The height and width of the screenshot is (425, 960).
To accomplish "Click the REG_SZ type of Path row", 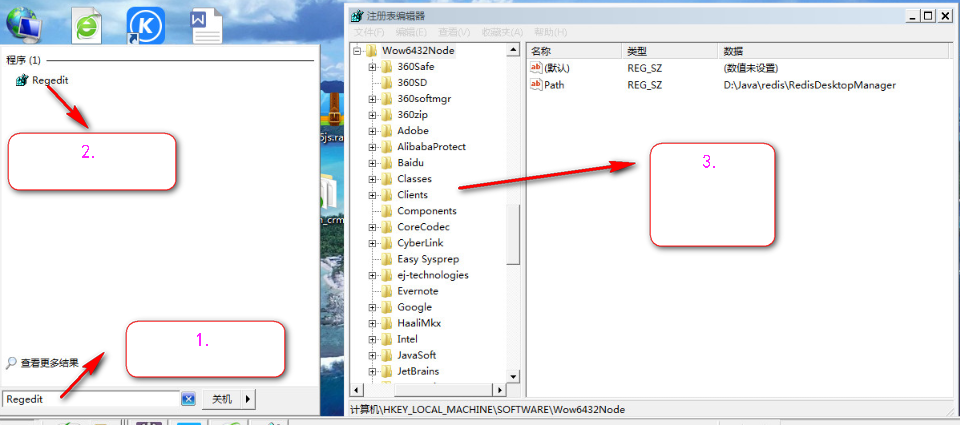I will (x=645, y=85).
